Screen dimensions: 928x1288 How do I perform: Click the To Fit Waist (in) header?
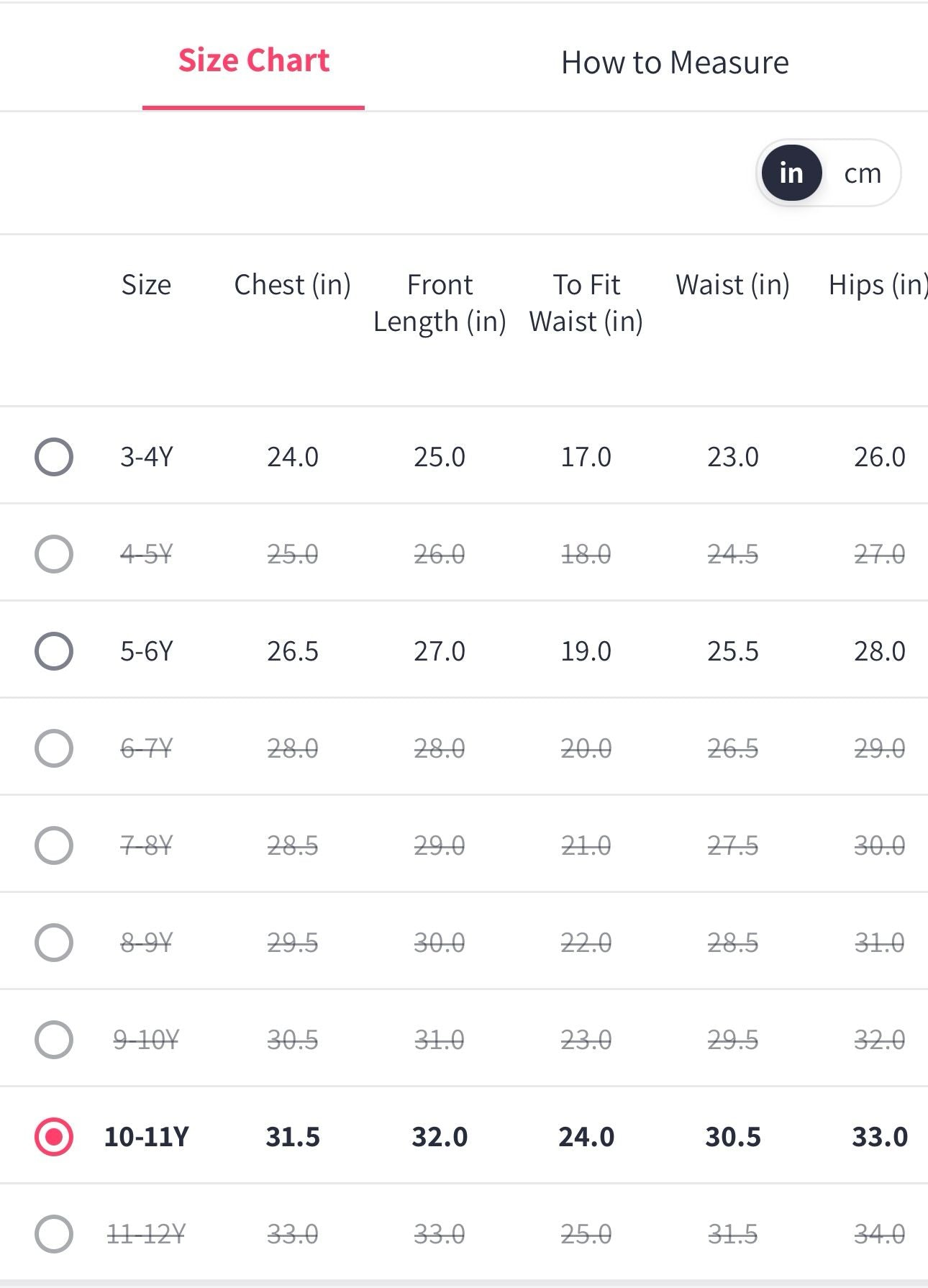pyautogui.click(x=586, y=303)
